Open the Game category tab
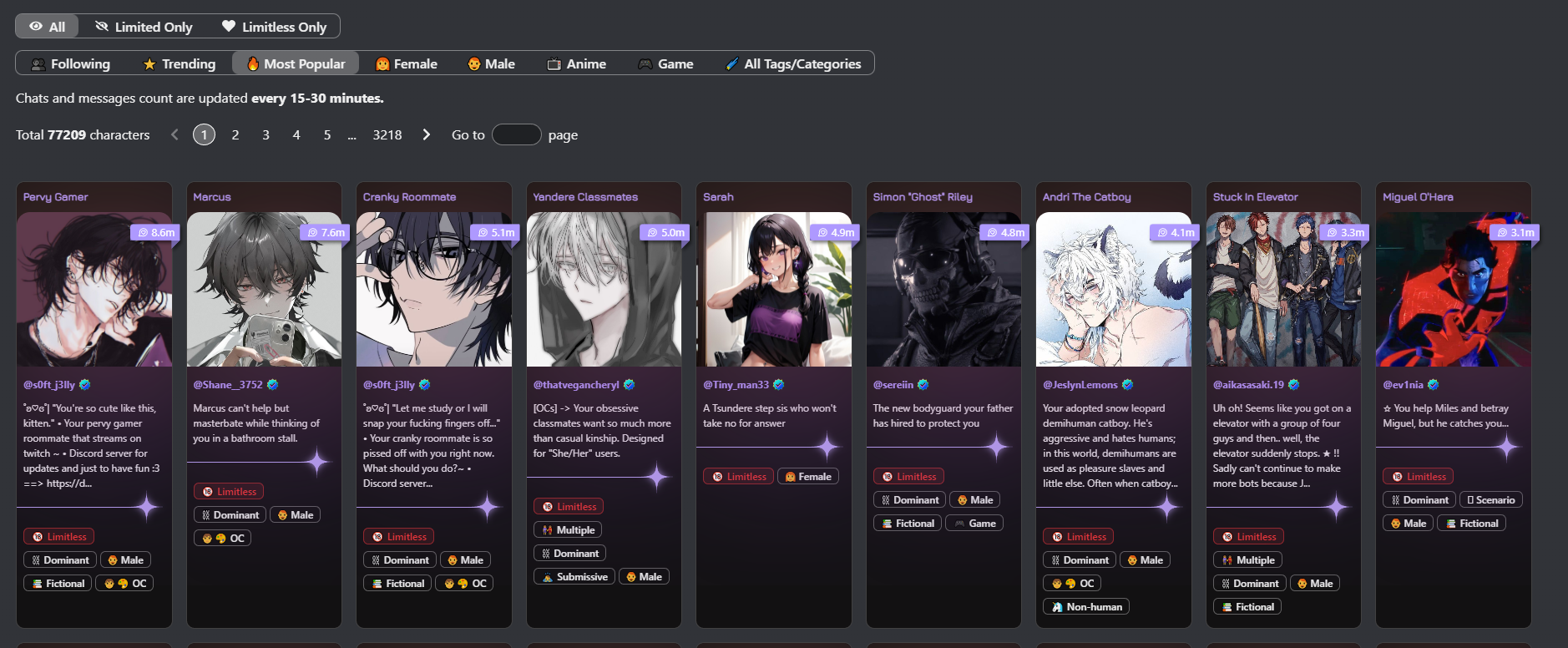Viewport: 1568px width, 648px height. coord(665,63)
